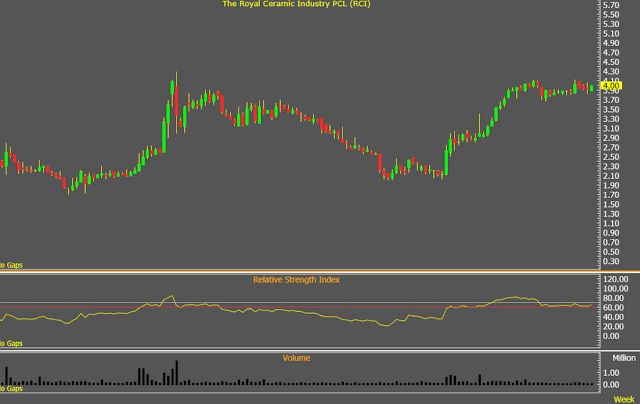Image resolution: width=640 pixels, height=404 pixels.
Task: Click the Million unit label on volume axis
Action: 624,358
